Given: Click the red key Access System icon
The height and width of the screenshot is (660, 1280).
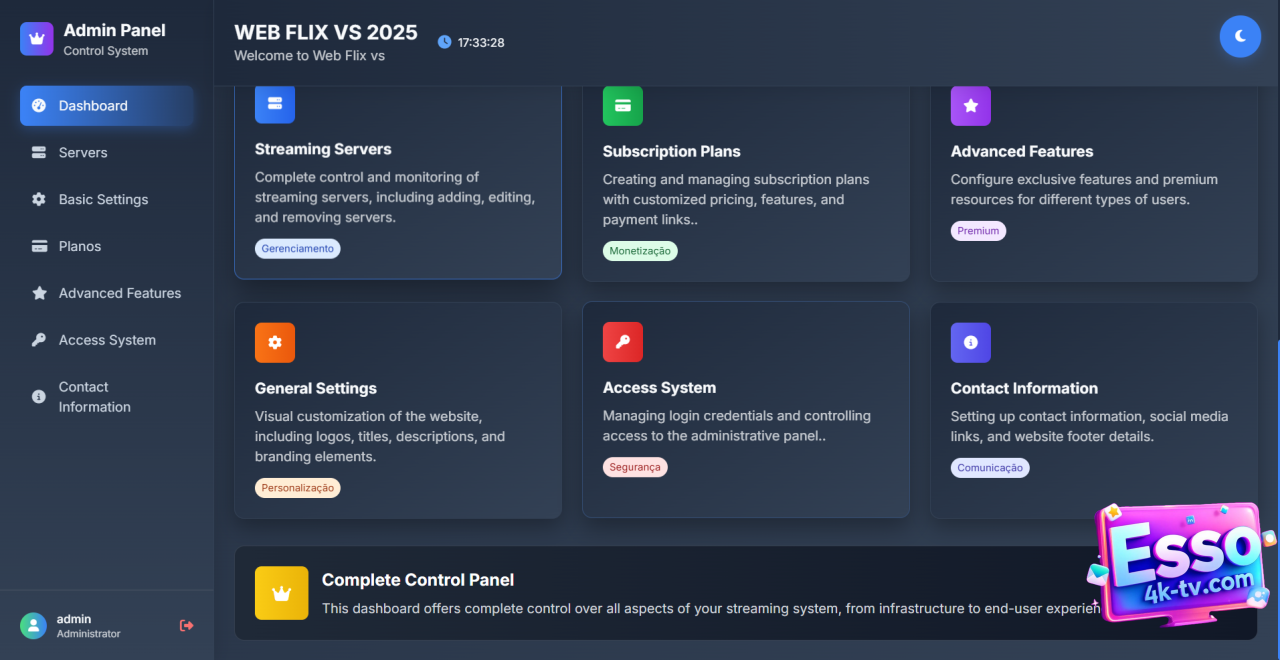Looking at the screenshot, I should pos(623,342).
